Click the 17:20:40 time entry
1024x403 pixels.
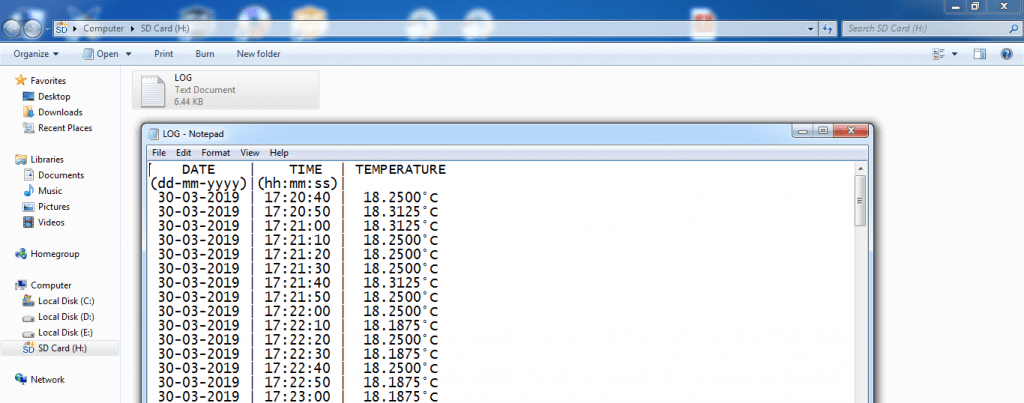[298, 197]
